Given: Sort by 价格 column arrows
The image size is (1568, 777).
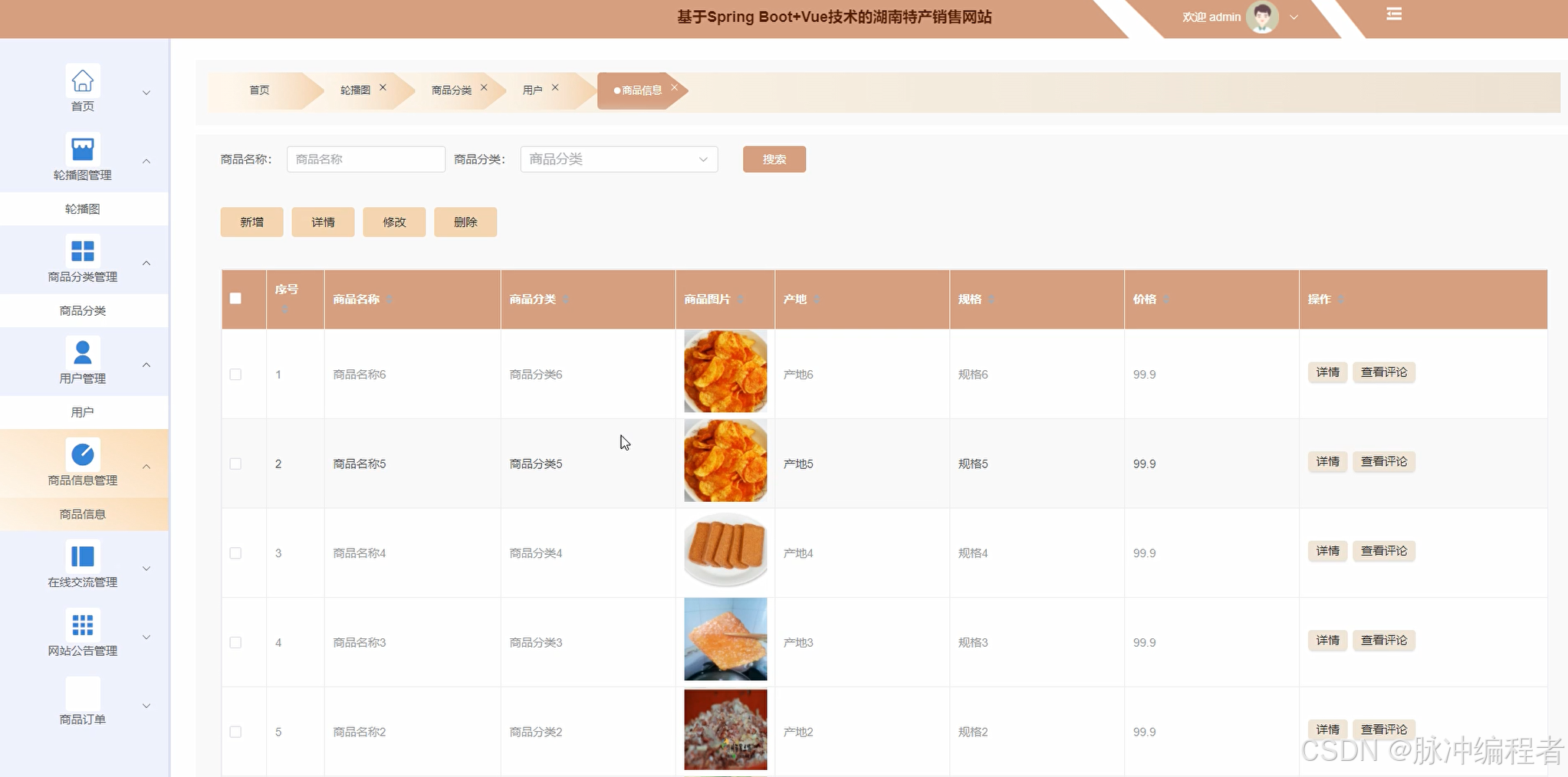Looking at the screenshot, I should click(x=1165, y=300).
